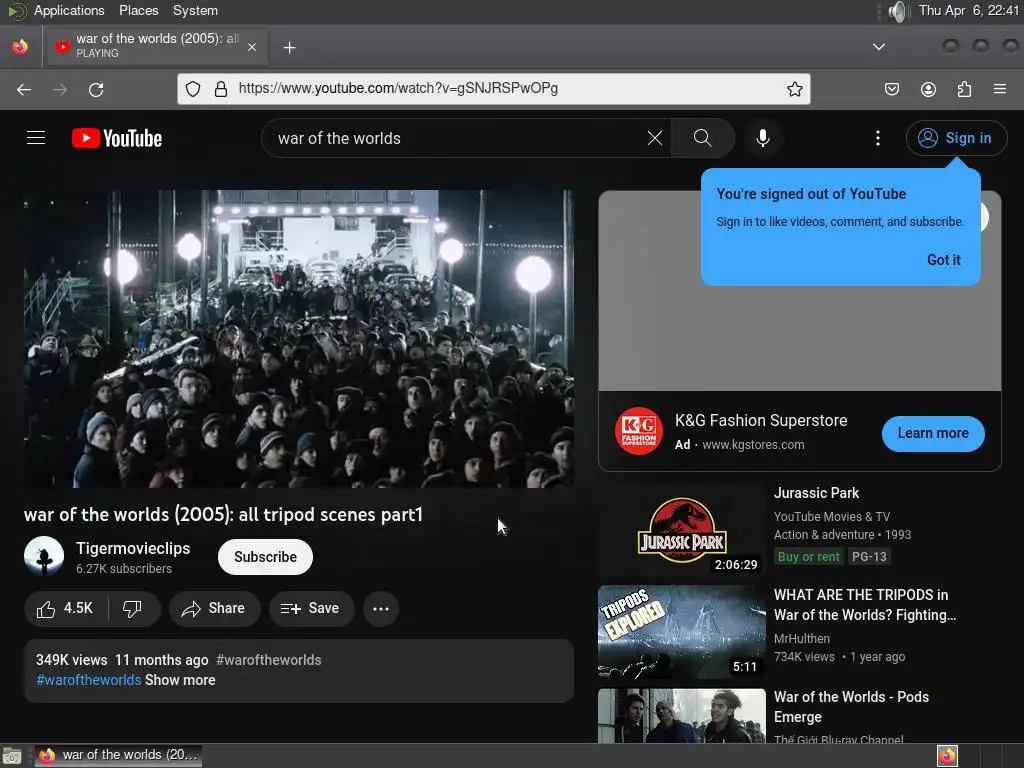Image resolution: width=1024 pixels, height=768 pixels.
Task: Dislike the video with thumbs down
Action: [133, 609]
